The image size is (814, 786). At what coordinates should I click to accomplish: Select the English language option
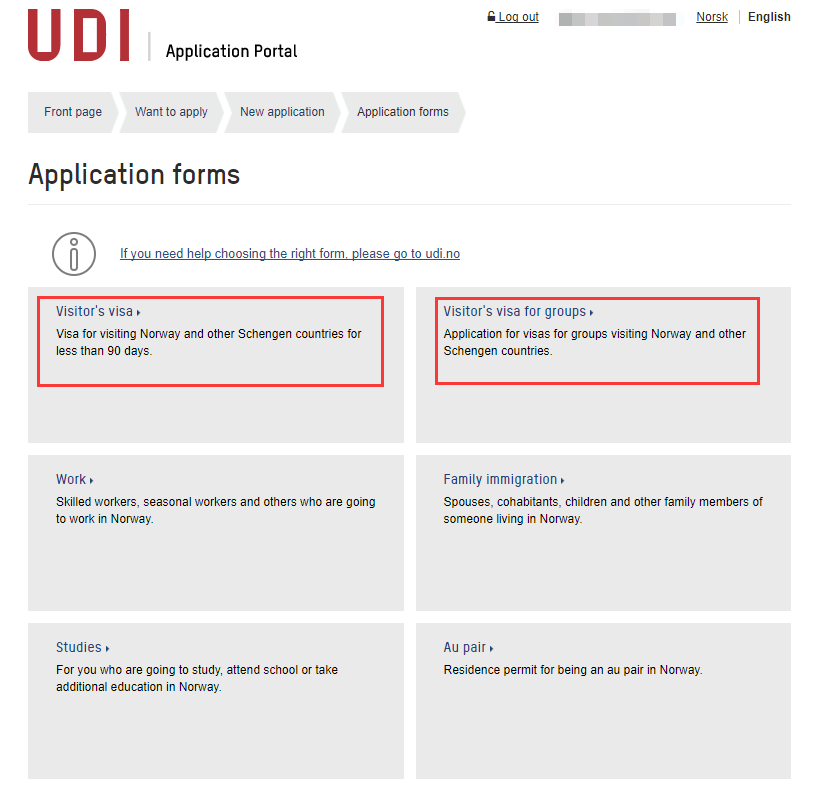769,17
